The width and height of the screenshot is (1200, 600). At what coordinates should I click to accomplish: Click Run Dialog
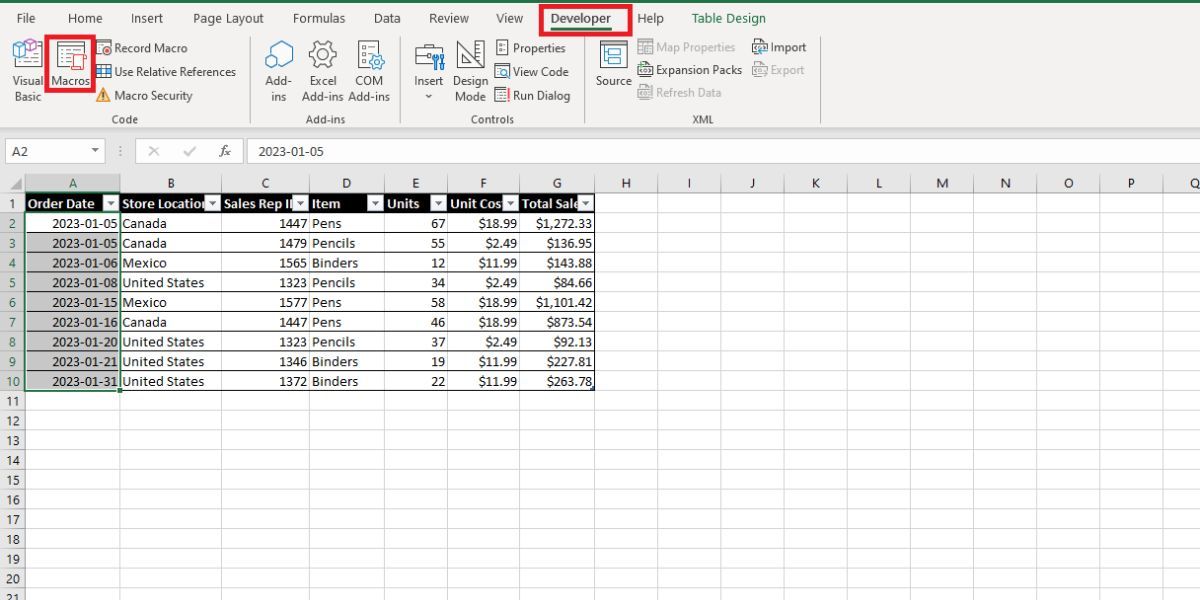pos(532,95)
